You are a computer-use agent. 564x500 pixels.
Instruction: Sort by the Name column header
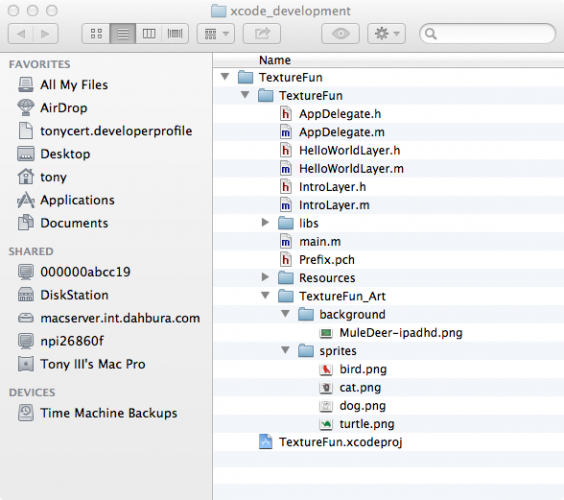coord(275,60)
